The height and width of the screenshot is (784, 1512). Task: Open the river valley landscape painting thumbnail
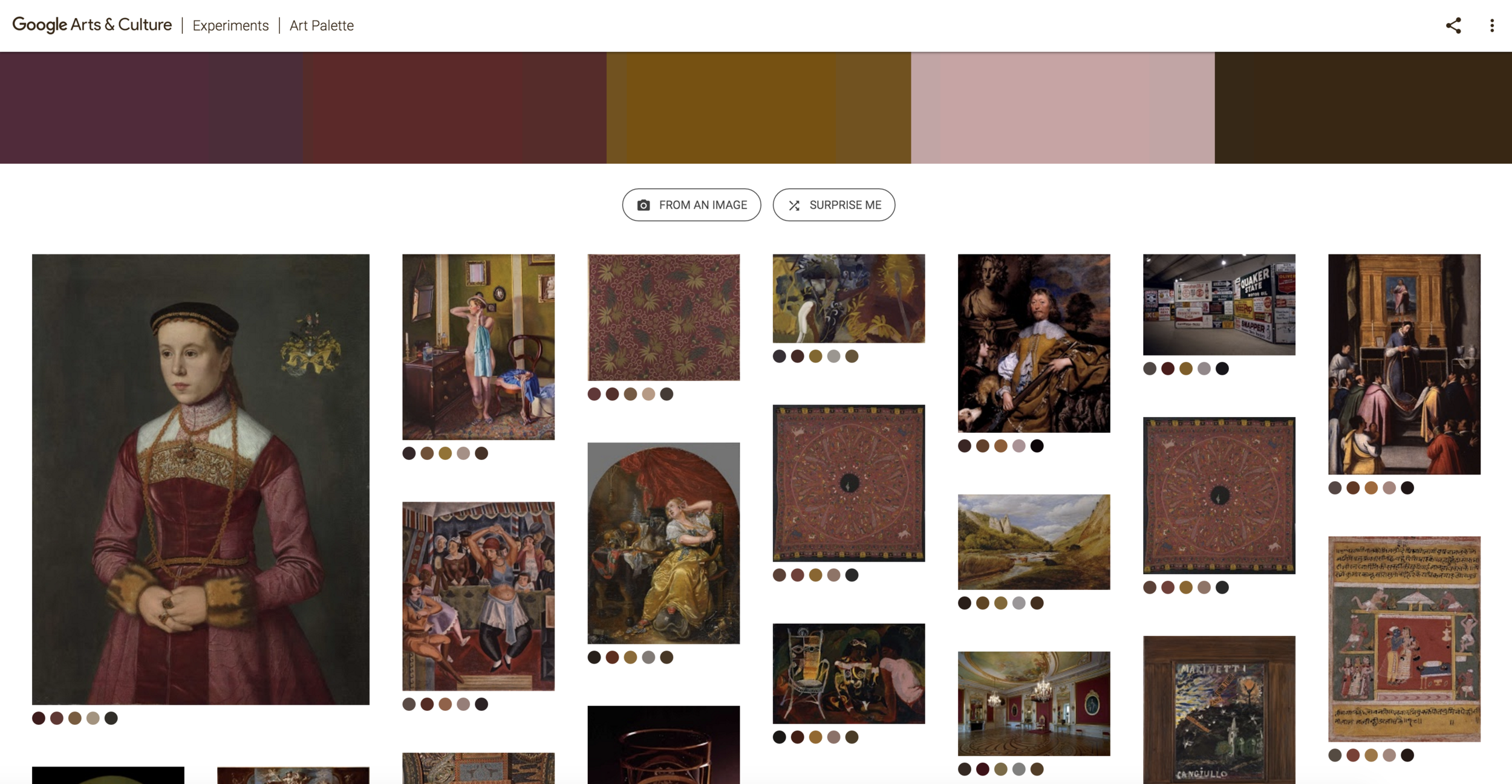click(1034, 542)
